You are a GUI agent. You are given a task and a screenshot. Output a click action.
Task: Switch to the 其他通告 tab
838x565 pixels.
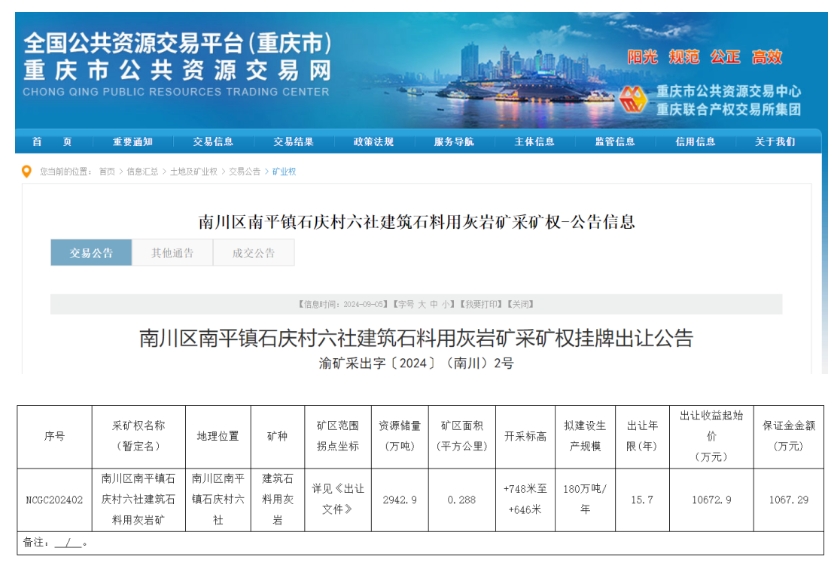pyautogui.click(x=172, y=253)
